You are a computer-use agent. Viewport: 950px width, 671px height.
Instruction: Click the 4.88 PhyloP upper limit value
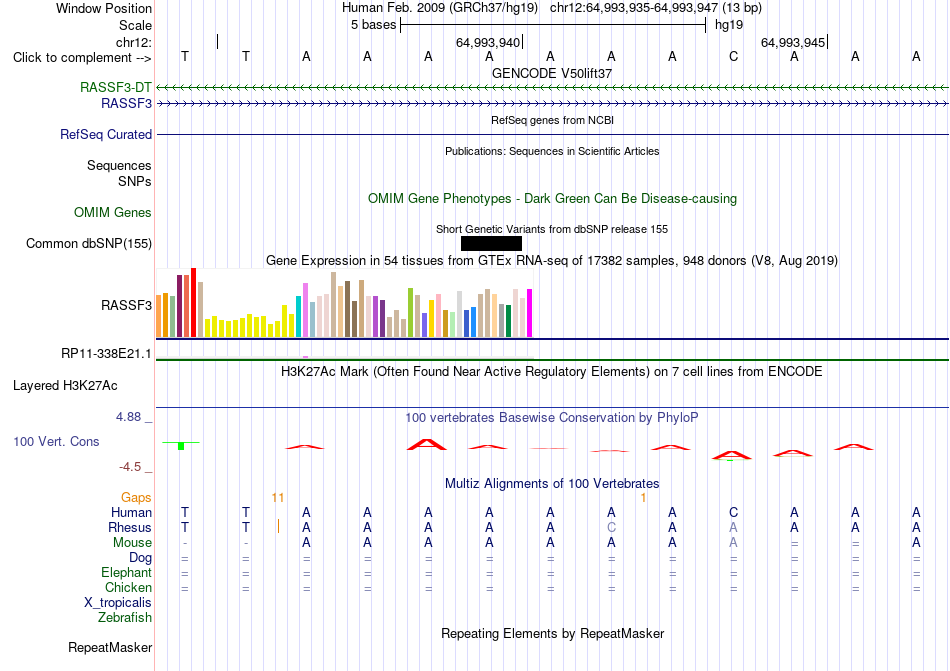tap(128, 417)
